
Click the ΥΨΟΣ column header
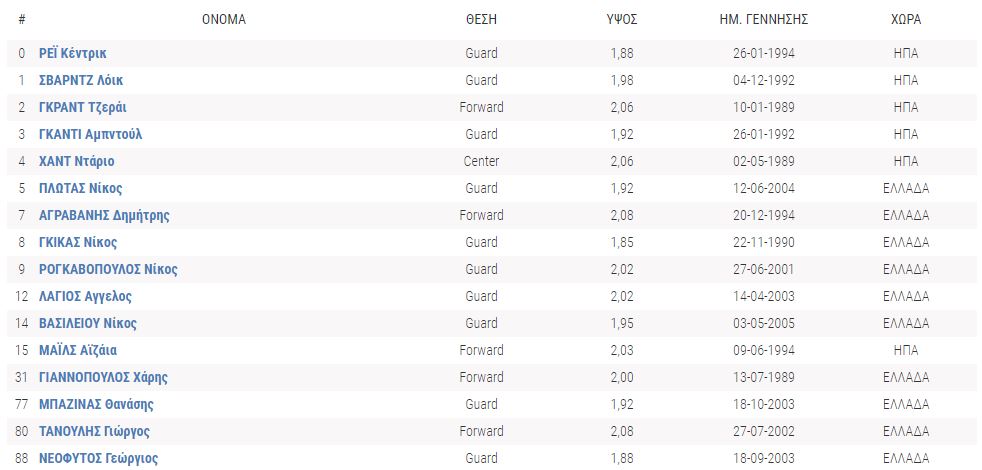(622, 19)
